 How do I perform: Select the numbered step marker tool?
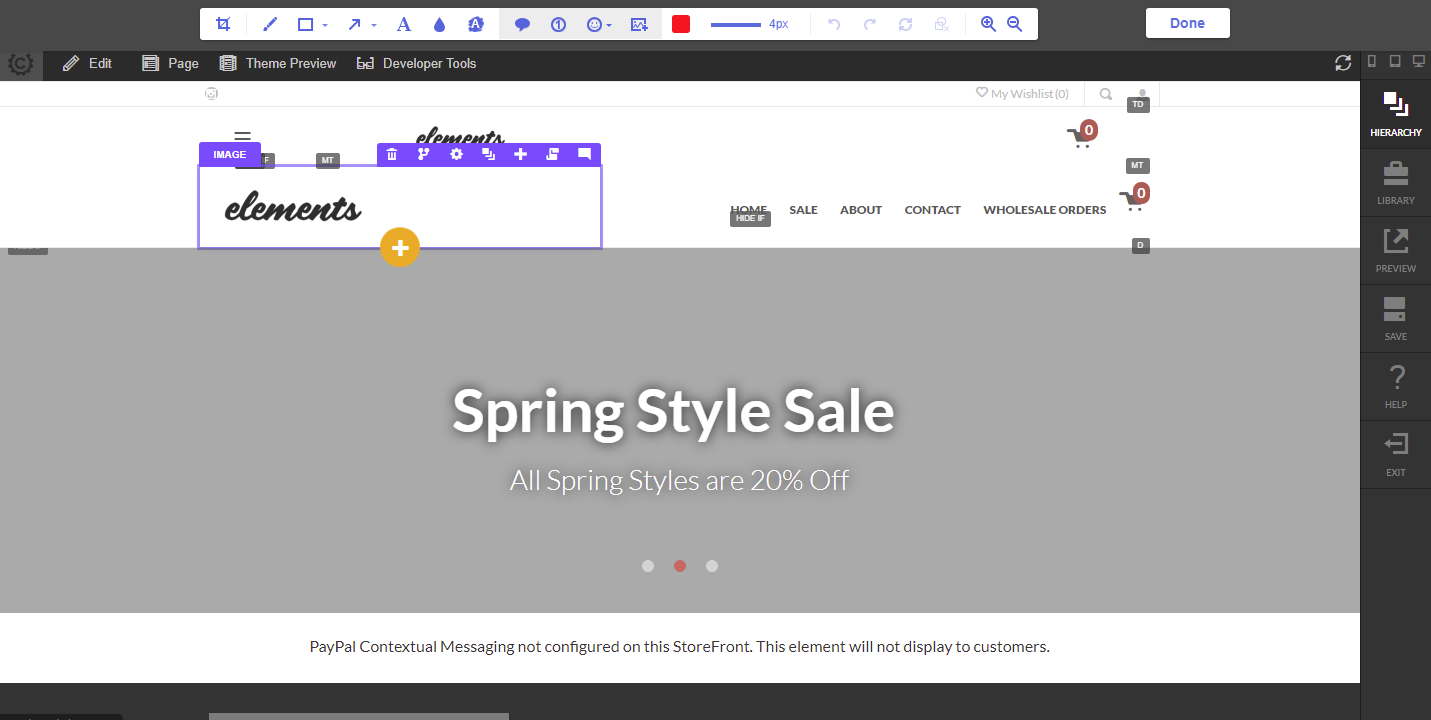click(x=558, y=24)
